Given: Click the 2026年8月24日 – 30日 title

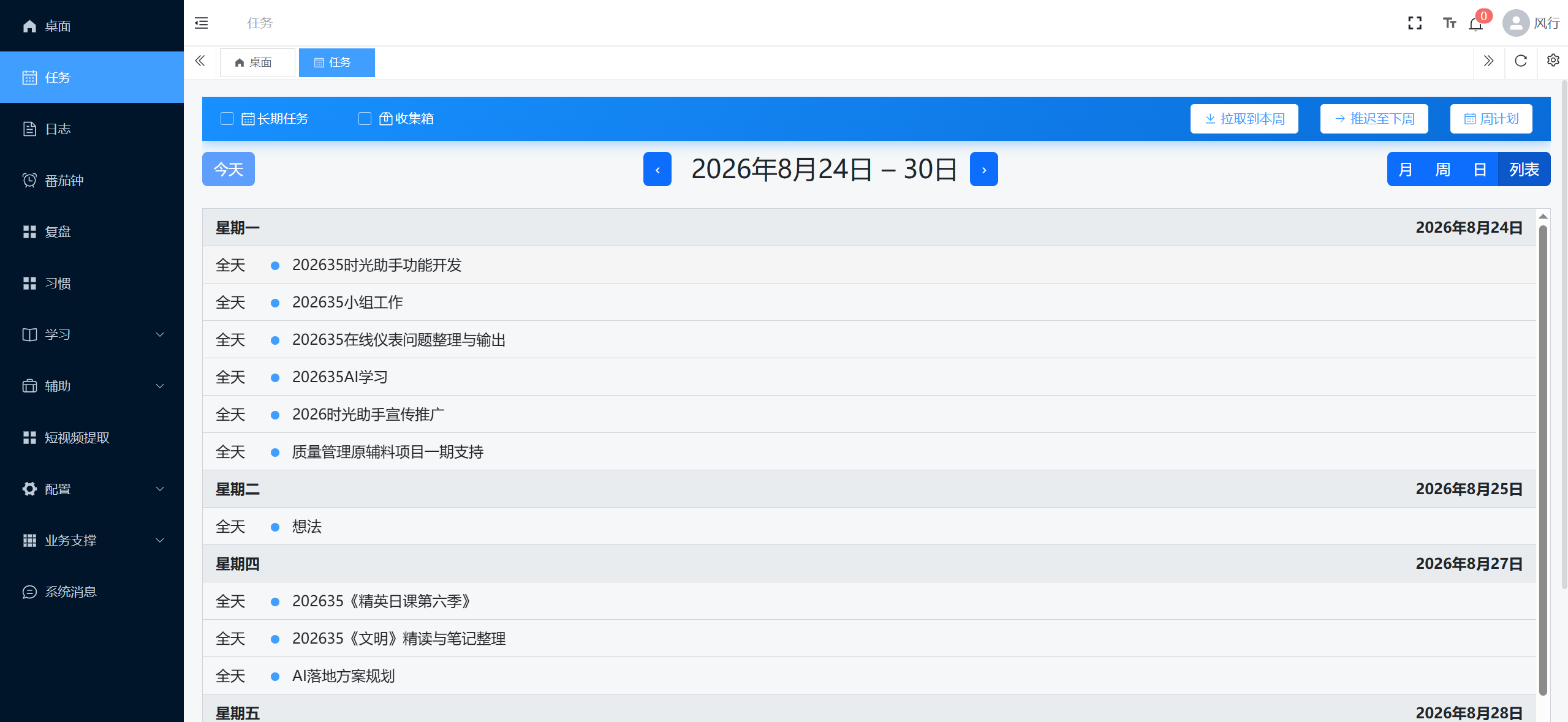Looking at the screenshot, I should (x=824, y=169).
